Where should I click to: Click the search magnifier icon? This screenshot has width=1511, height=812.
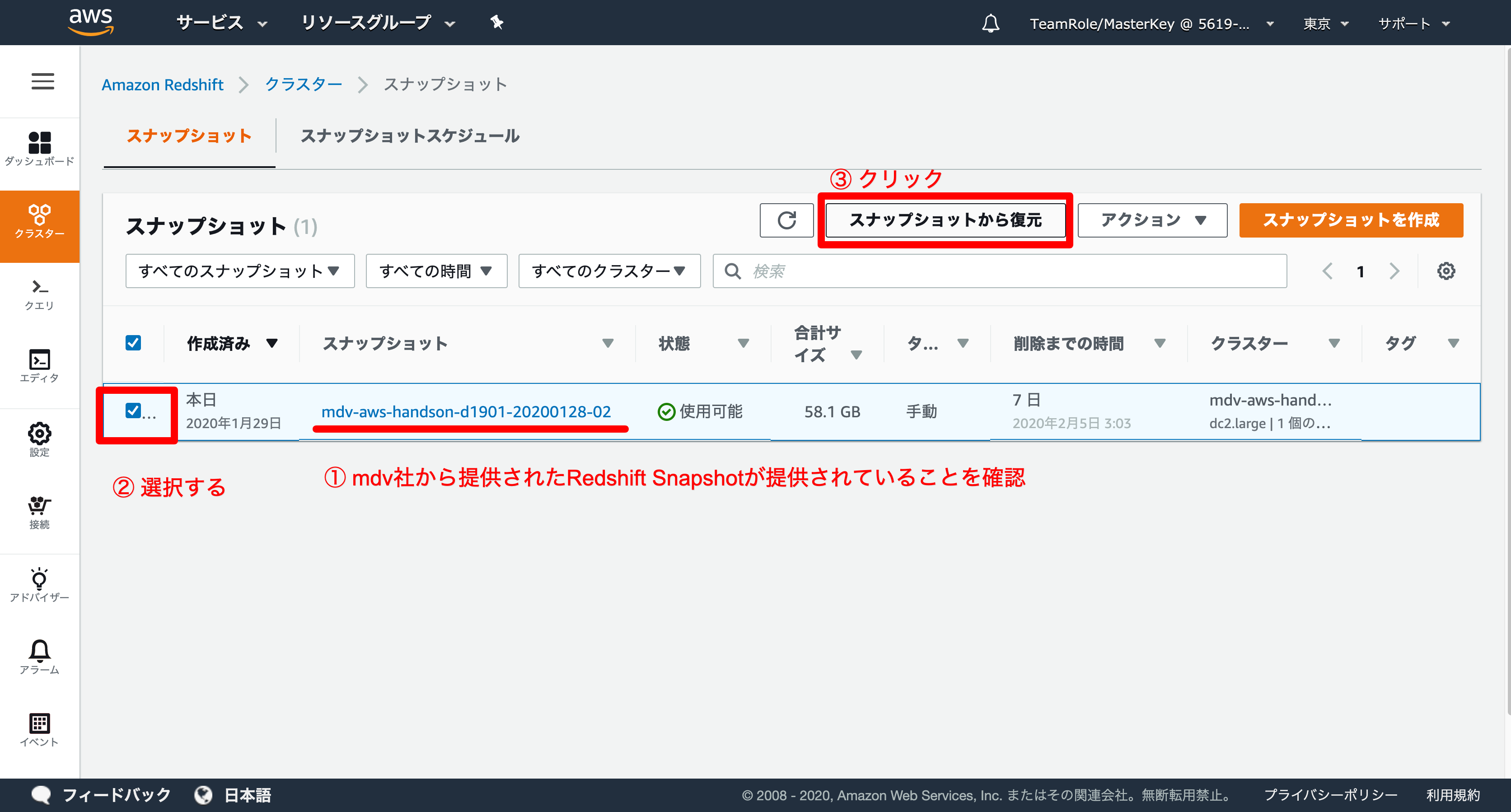(732, 271)
